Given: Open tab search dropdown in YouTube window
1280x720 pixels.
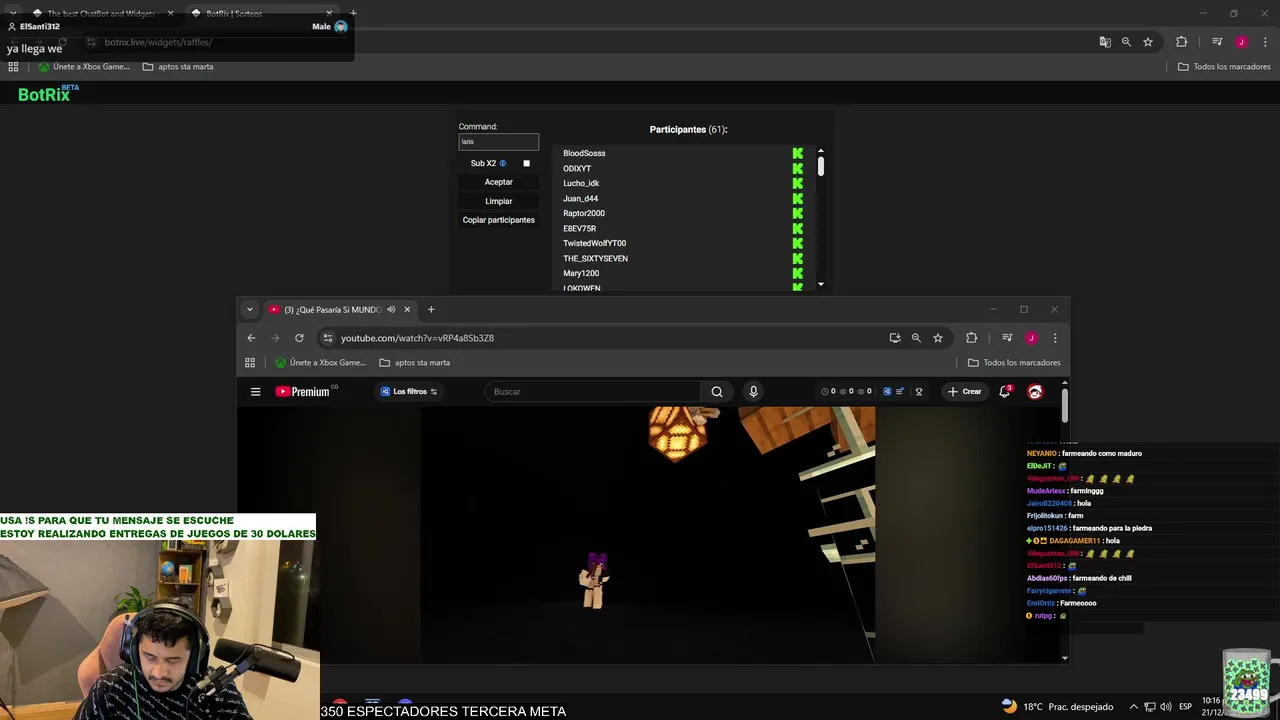Looking at the screenshot, I should tap(250, 309).
